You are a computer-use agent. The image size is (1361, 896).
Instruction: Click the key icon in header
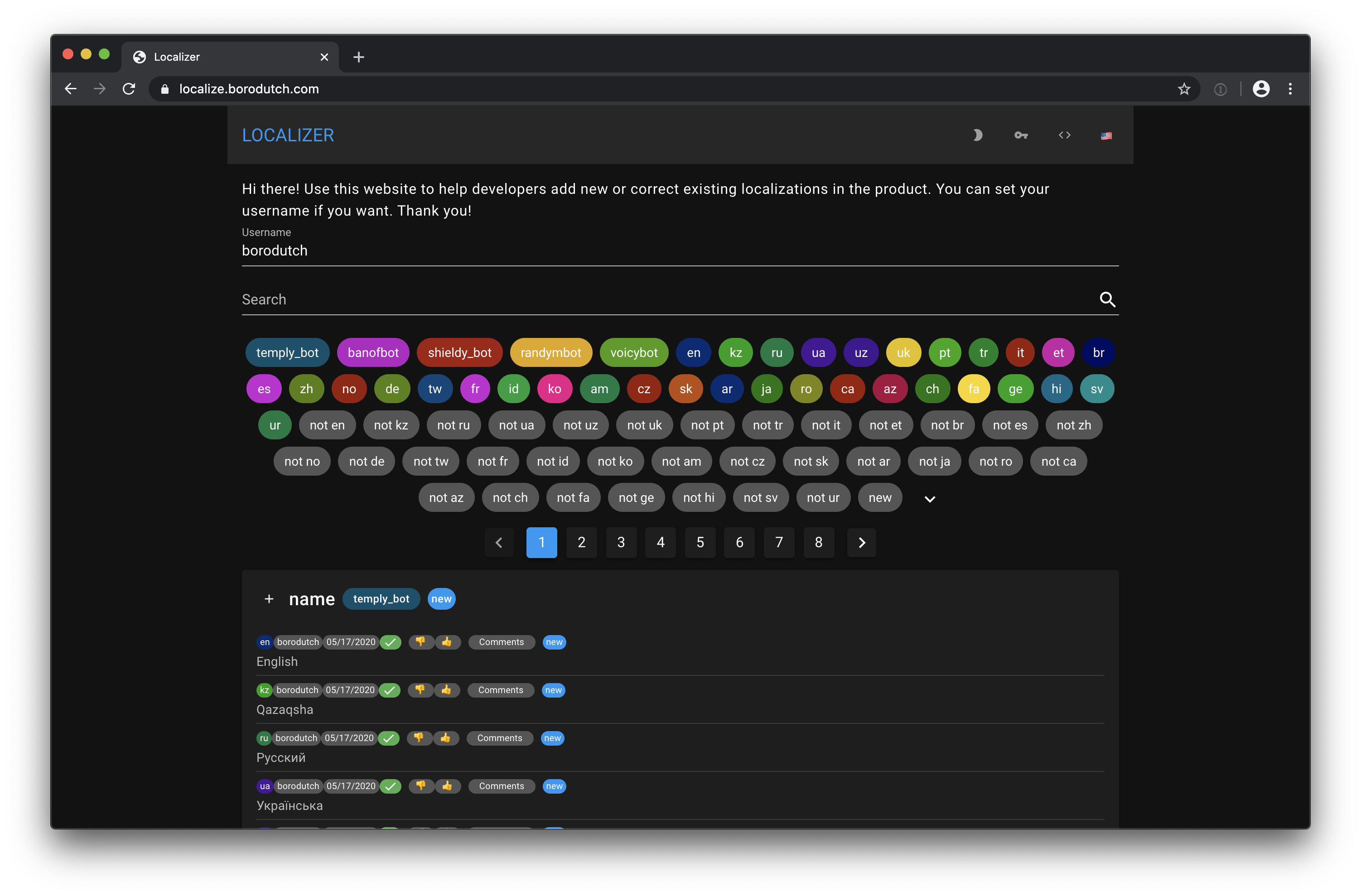coord(1021,135)
